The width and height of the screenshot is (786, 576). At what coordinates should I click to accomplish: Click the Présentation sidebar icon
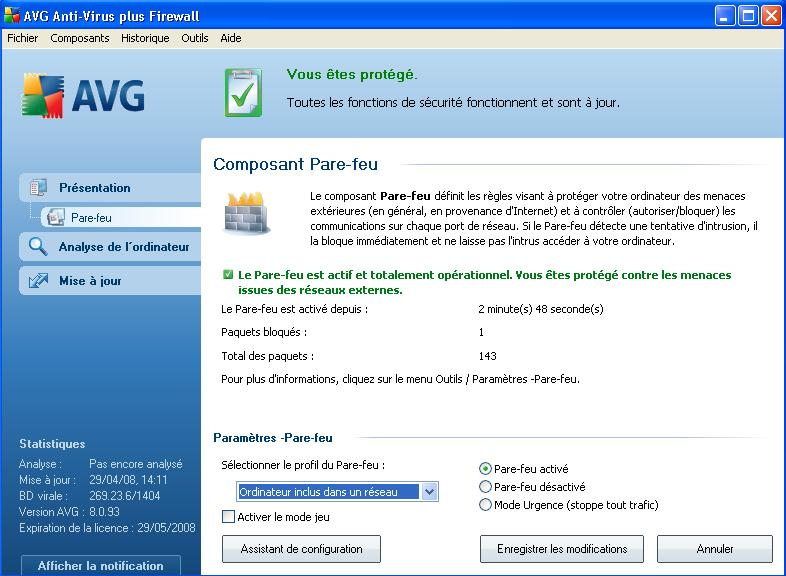(39, 187)
